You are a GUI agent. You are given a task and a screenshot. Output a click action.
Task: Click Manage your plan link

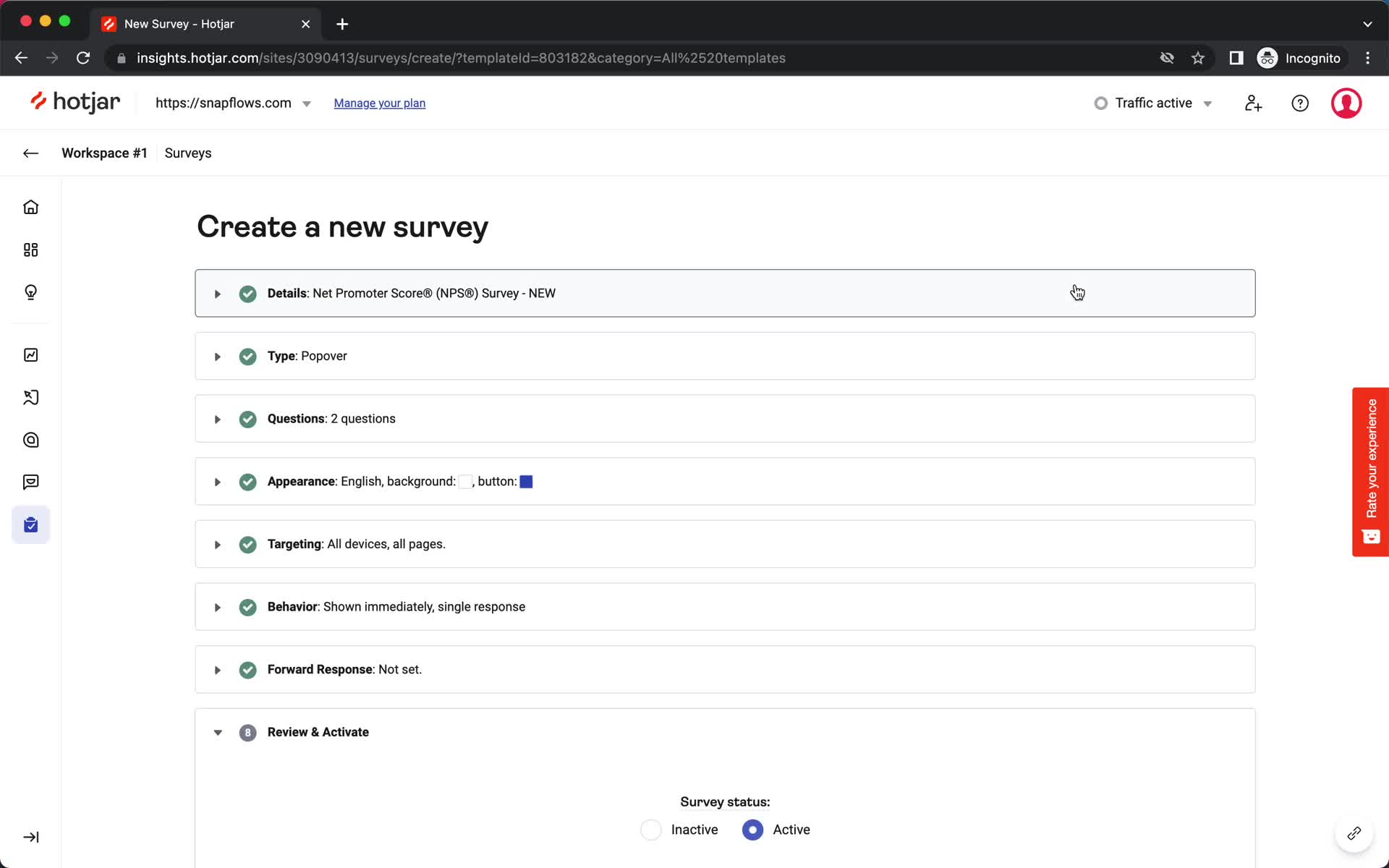coord(380,103)
